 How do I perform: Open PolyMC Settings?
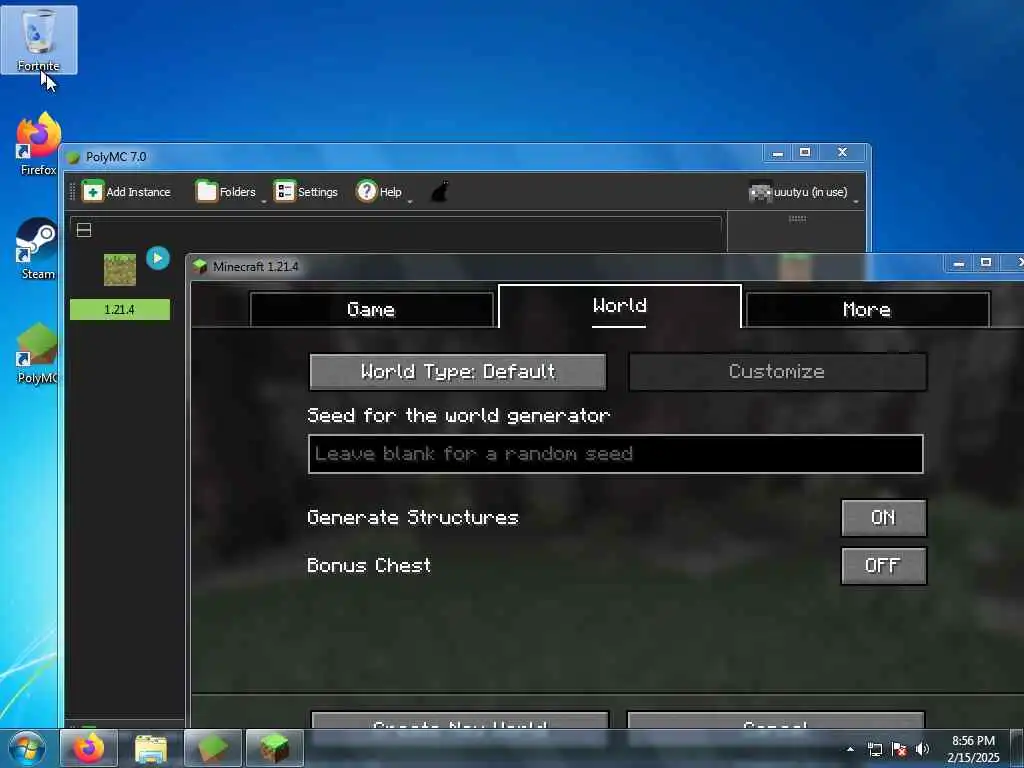click(306, 192)
